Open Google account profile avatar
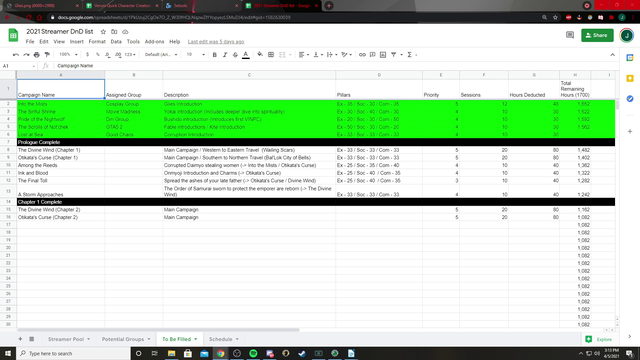The width and height of the screenshot is (640, 360). pos(627,36)
